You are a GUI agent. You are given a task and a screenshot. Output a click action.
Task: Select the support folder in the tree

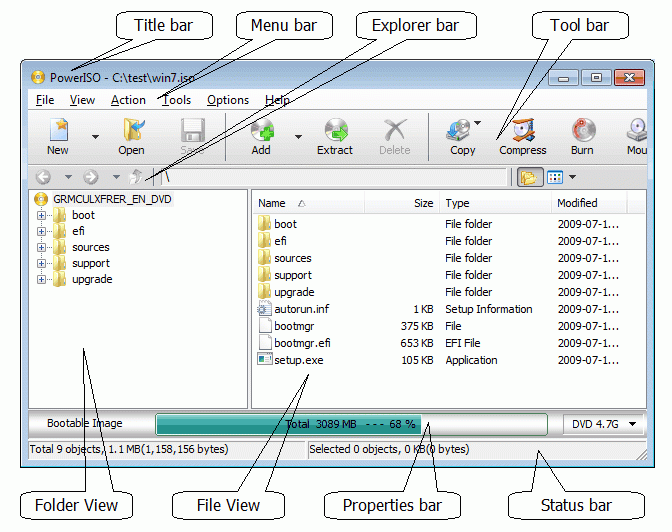pyautogui.click(x=91, y=263)
